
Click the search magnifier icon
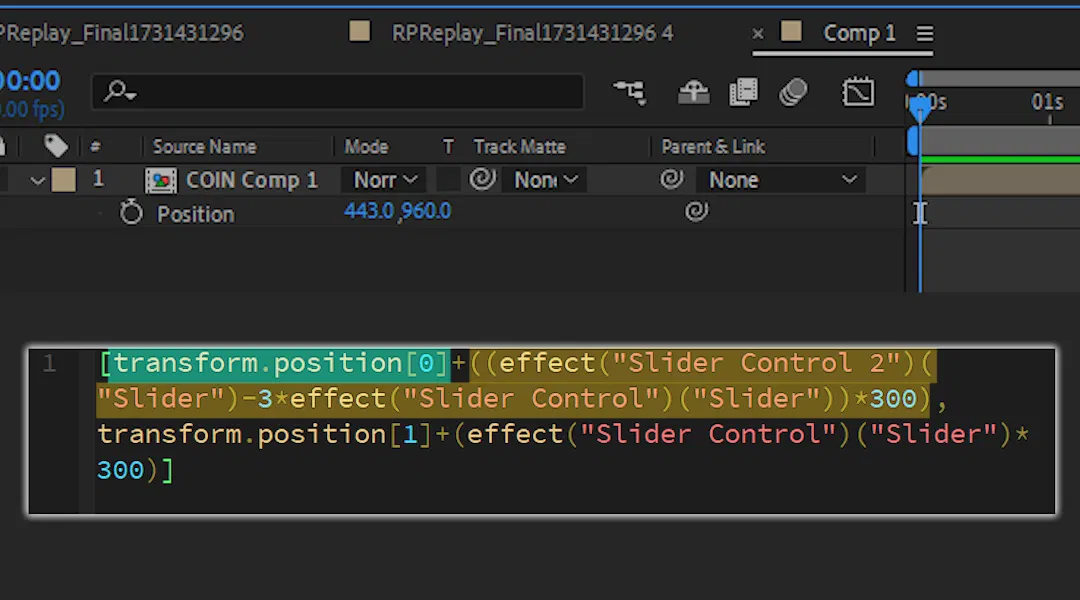point(118,91)
